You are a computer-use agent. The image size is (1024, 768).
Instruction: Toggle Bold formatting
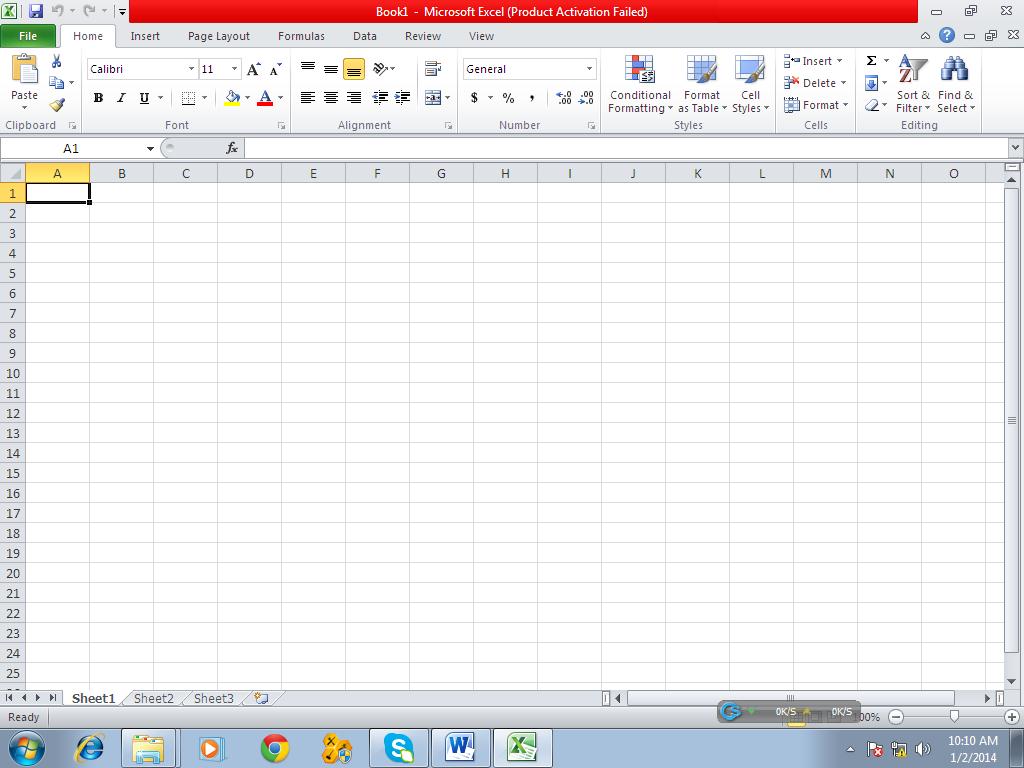(x=98, y=98)
